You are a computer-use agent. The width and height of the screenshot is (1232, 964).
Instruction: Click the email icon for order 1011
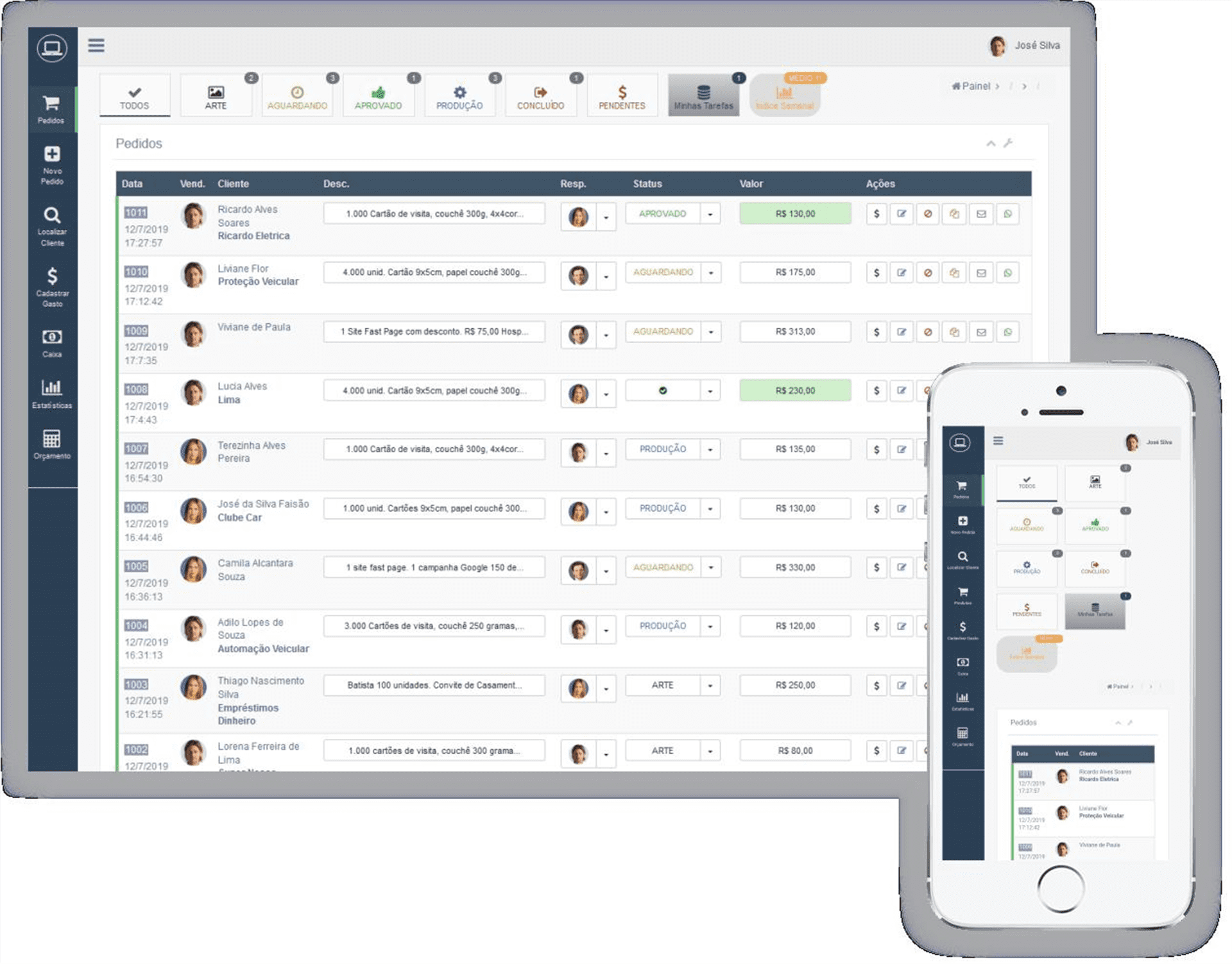coord(981,214)
